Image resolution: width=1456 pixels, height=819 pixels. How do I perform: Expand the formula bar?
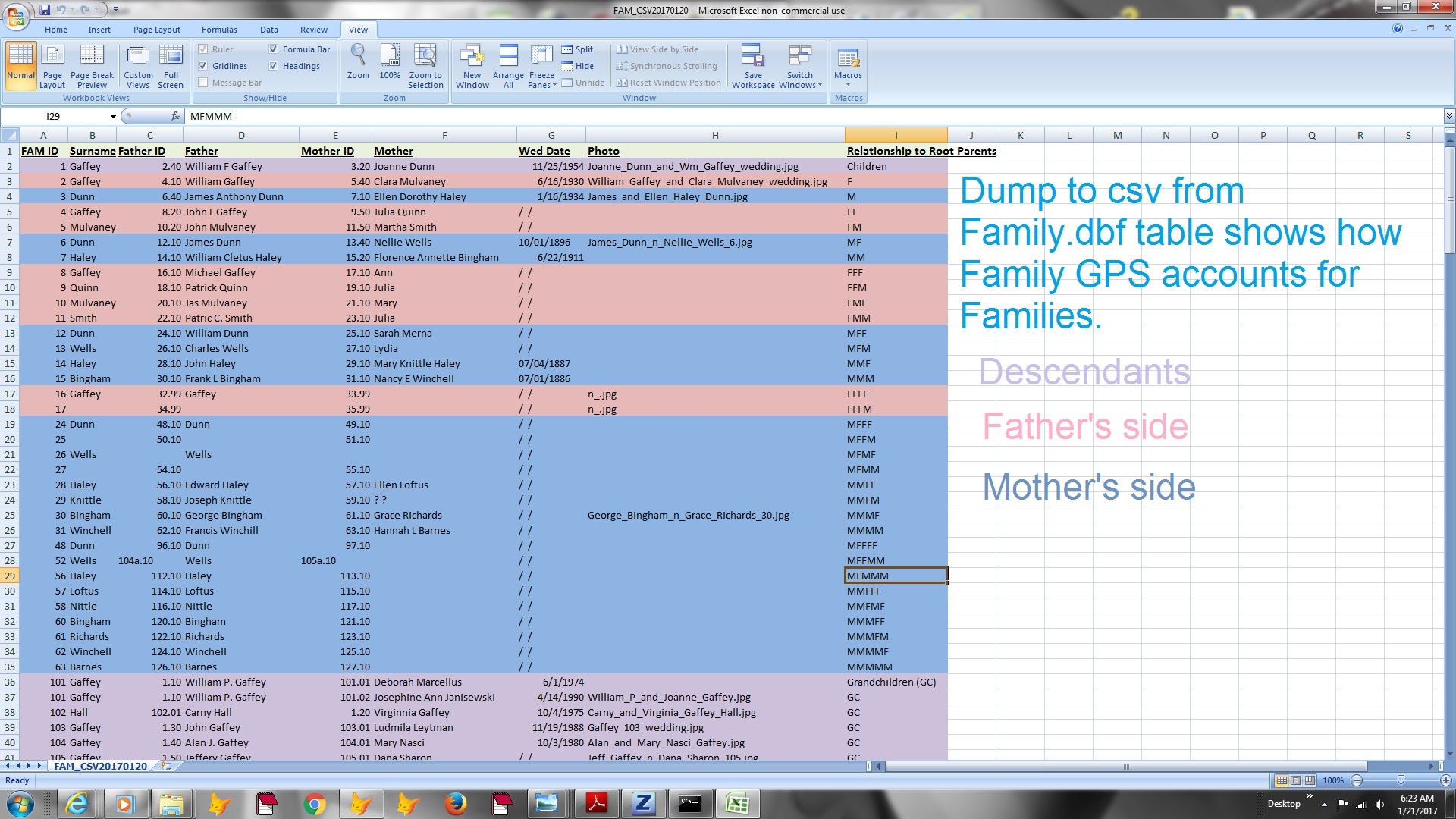pyautogui.click(x=1449, y=116)
